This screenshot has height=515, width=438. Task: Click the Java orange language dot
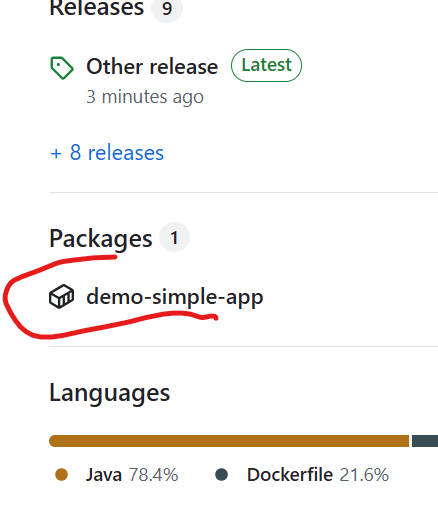[x=62, y=474]
